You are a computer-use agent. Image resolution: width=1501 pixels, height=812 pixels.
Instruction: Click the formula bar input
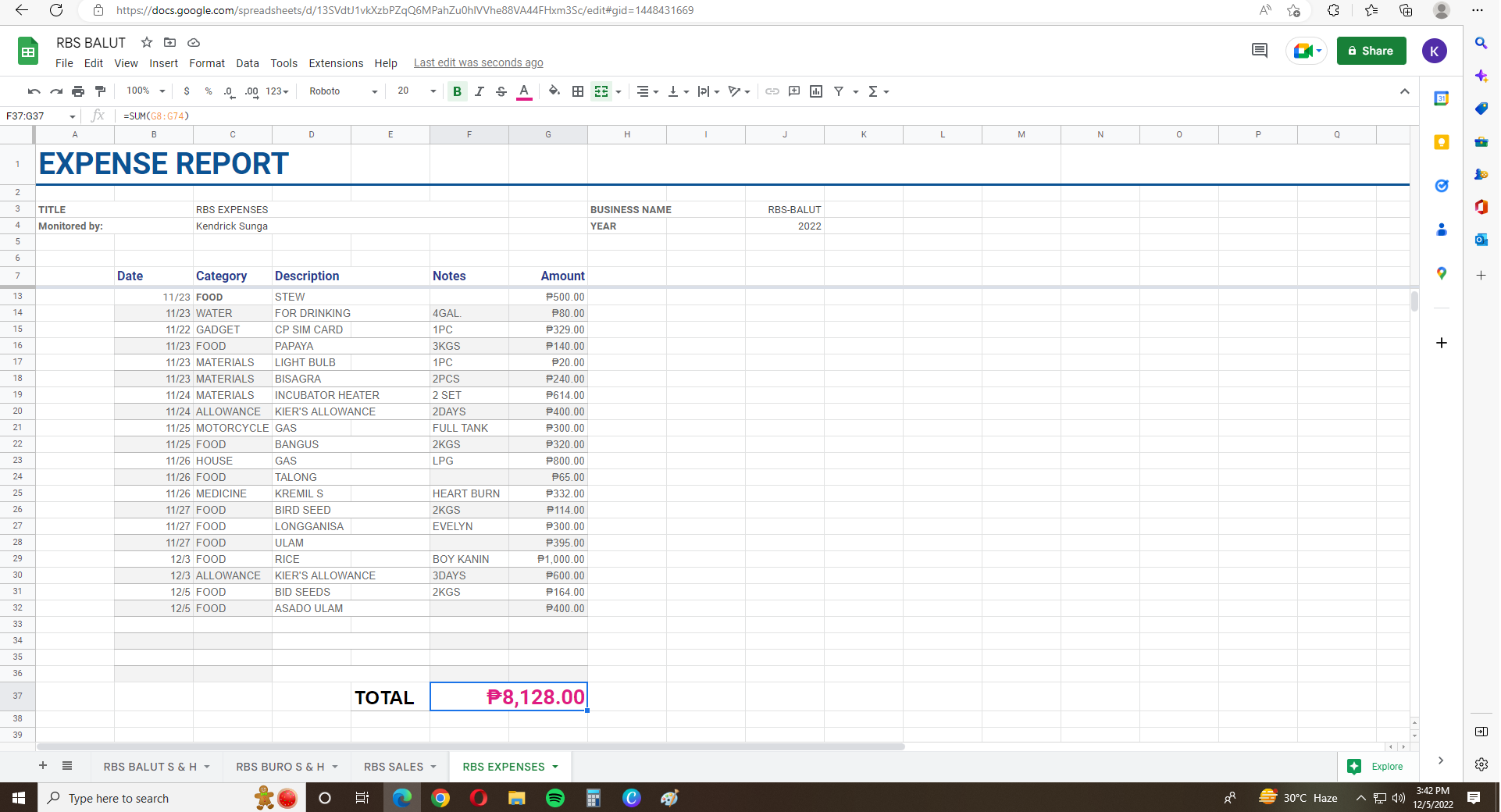click(x=765, y=116)
